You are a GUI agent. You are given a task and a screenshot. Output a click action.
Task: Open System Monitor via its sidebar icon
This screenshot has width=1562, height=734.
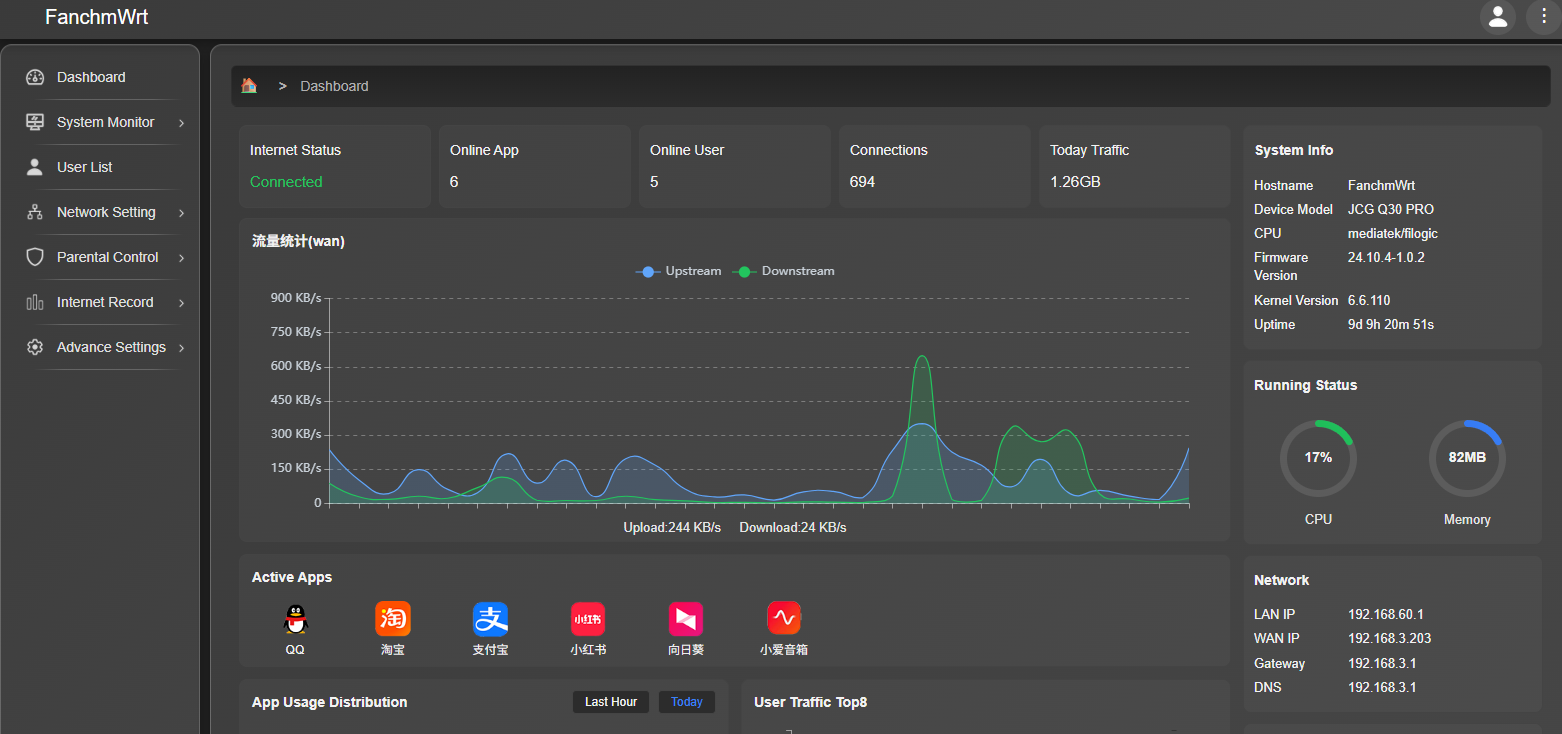click(35, 121)
